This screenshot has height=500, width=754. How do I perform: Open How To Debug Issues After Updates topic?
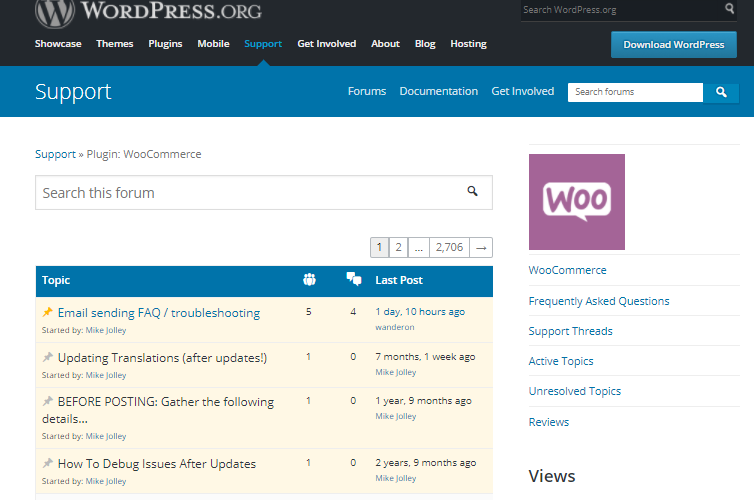(x=157, y=464)
